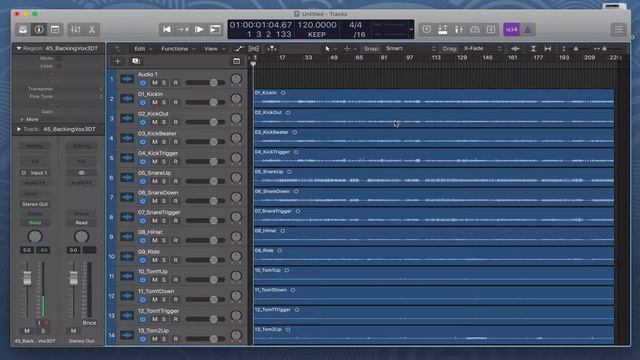Open the View menu in Tracks area
This screenshot has height=360, width=640.
pyautogui.click(x=214, y=49)
